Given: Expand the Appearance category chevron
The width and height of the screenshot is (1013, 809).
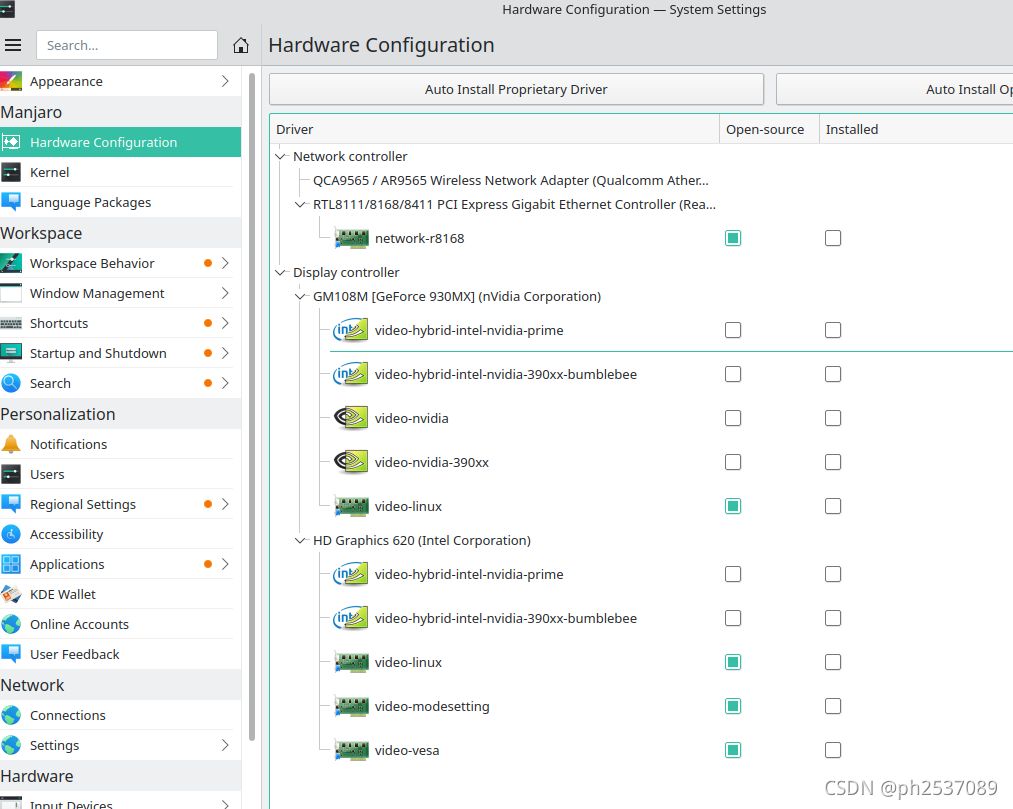Looking at the screenshot, I should [x=225, y=81].
